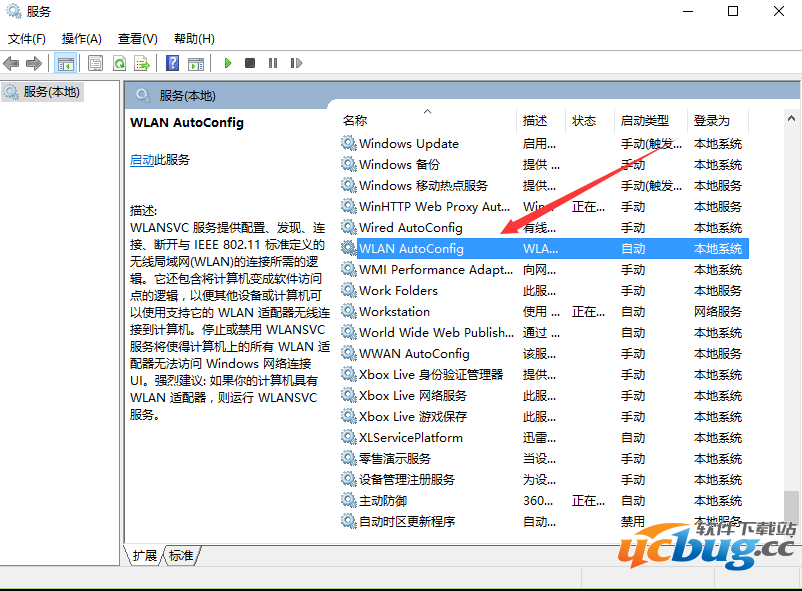Click the Wired AutoConfig gear icon
Image resolution: width=802 pixels, height=591 pixels.
[348, 227]
